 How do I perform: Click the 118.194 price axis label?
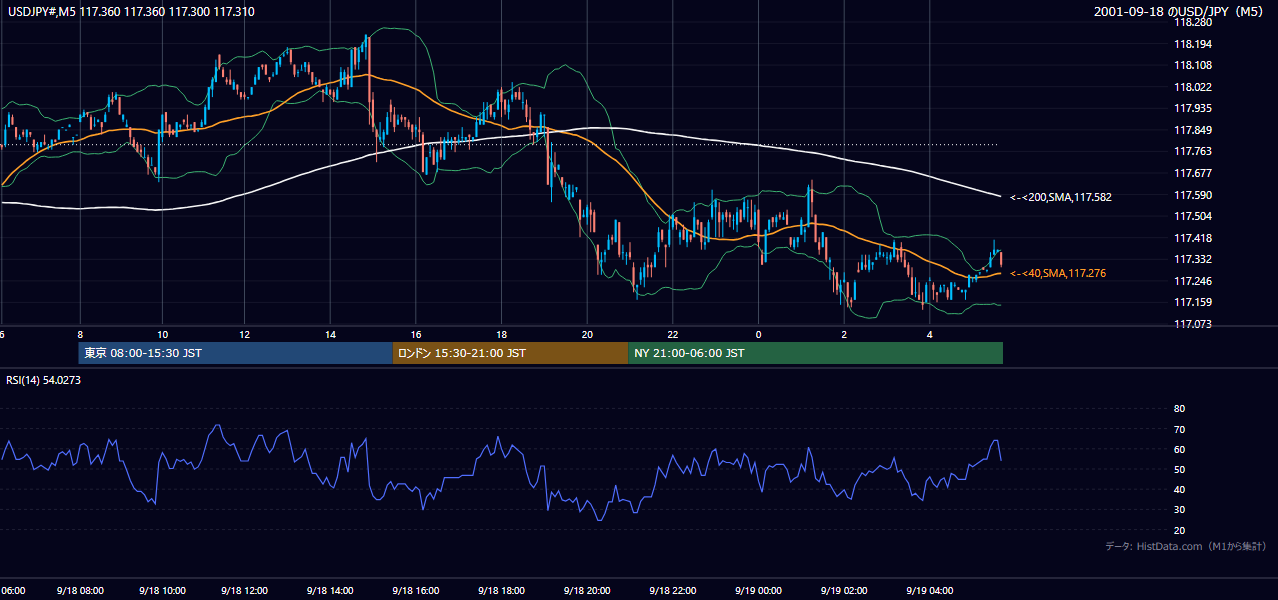click(1192, 44)
